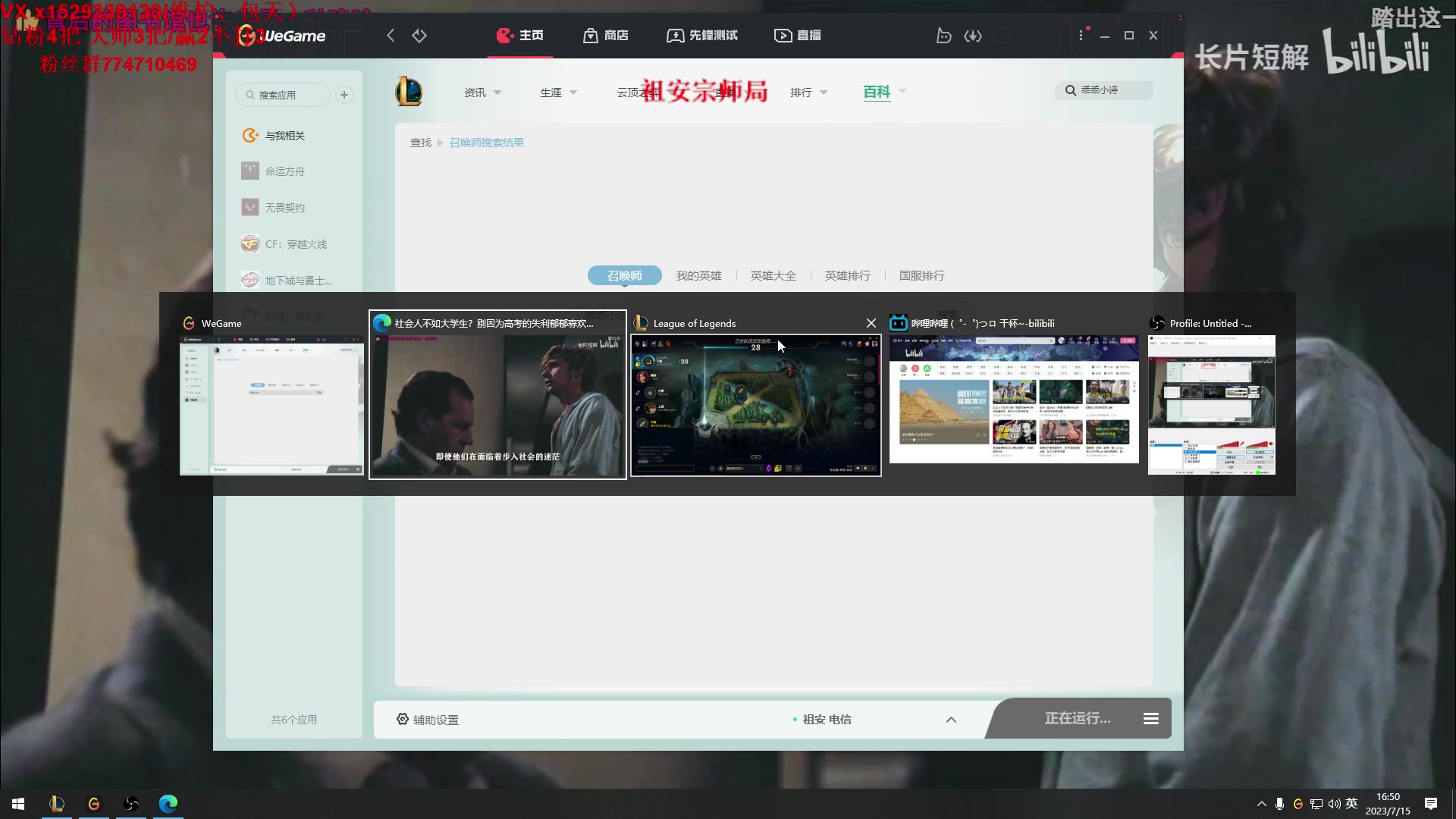
Task: Switch the 英 input method indicator
Action: [1351, 804]
